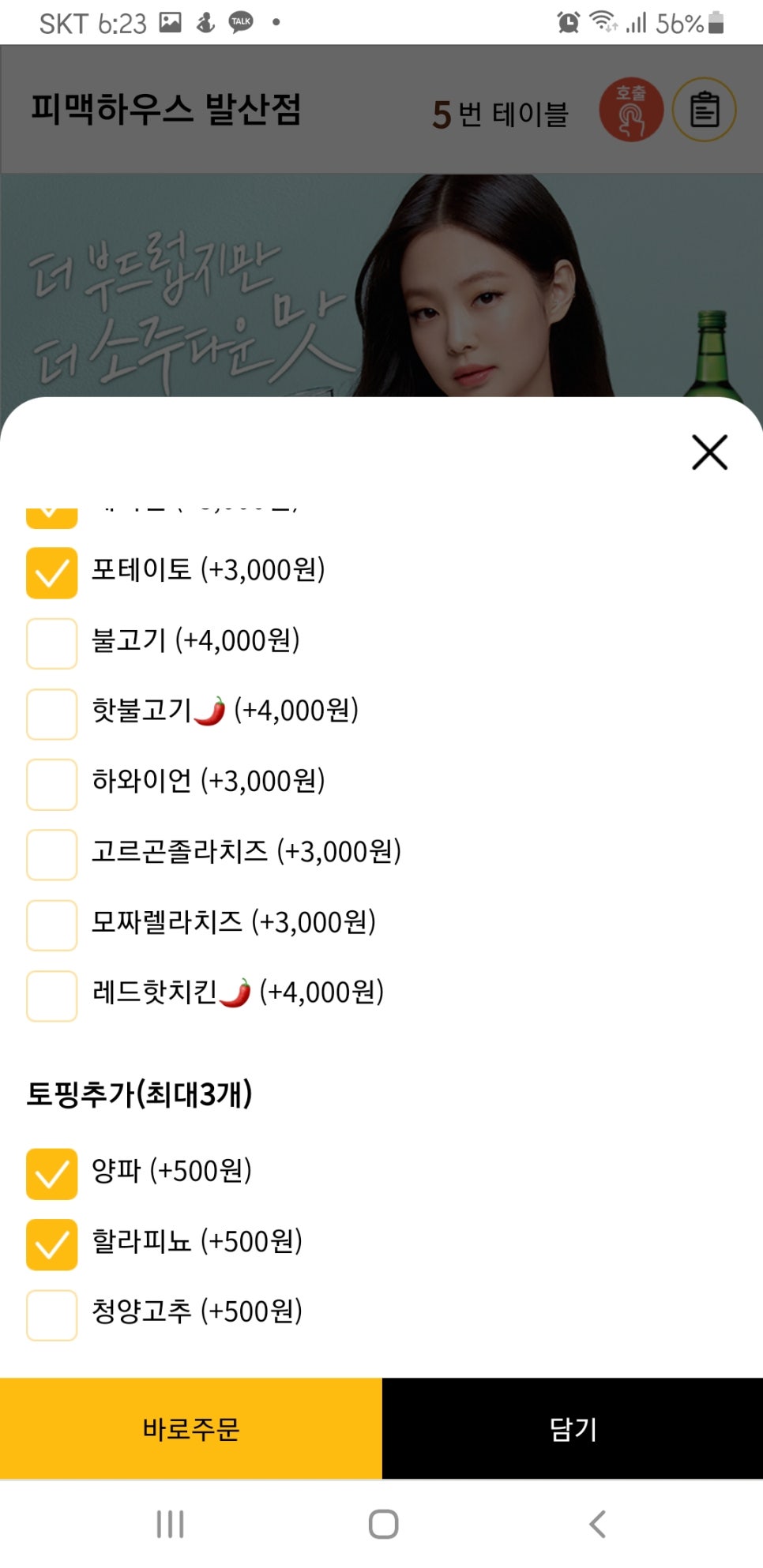Image resolution: width=763 pixels, height=1568 pixels.
Task: Enable the 하와이언 (+3,000원) checkbox
Action: coord(52,784)
